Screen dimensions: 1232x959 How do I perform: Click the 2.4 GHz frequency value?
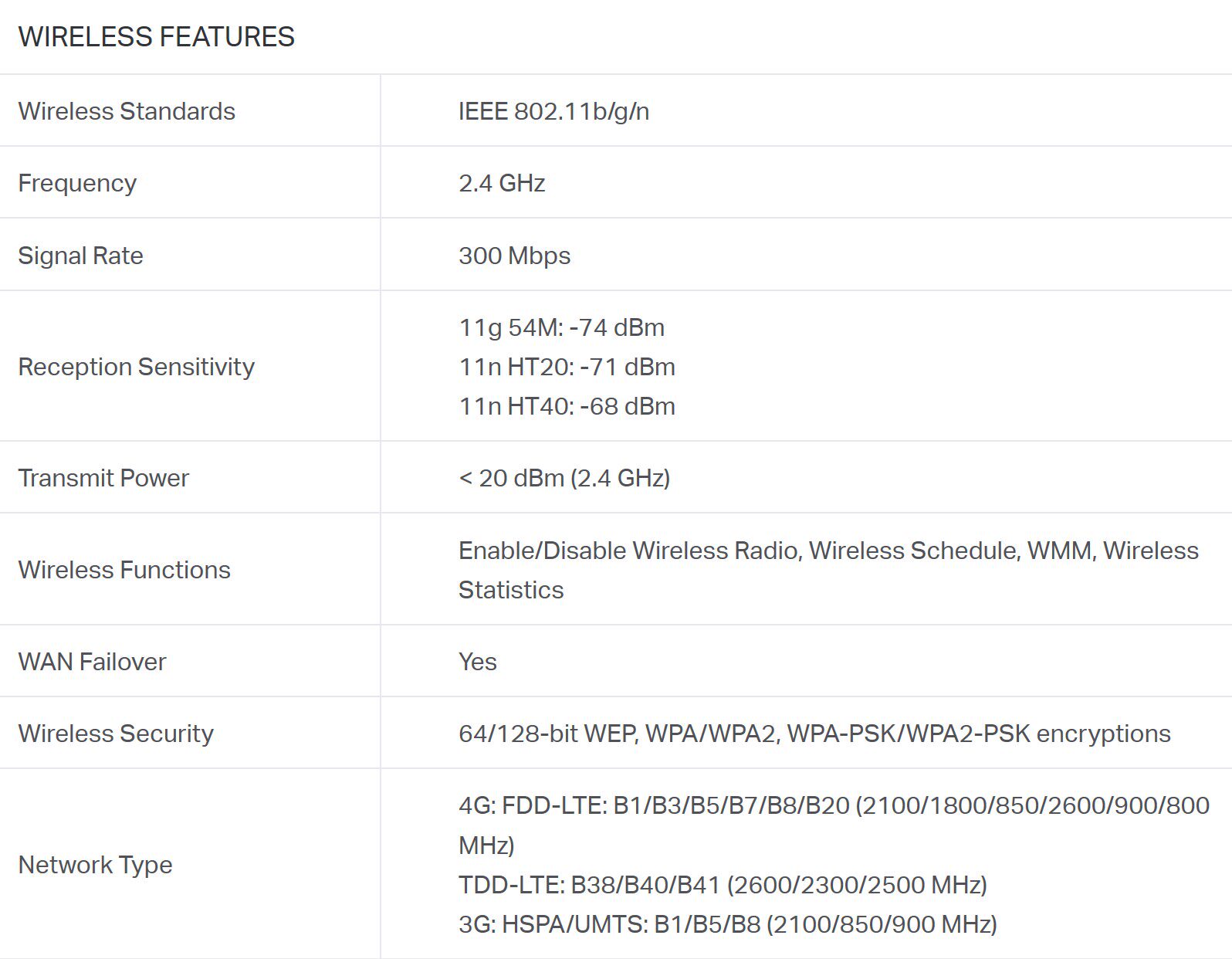(x=502, y=183)
